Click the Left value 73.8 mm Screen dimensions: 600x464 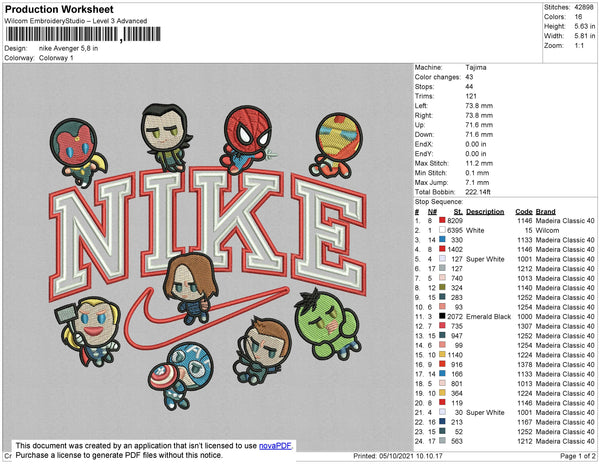click(479, 106)
